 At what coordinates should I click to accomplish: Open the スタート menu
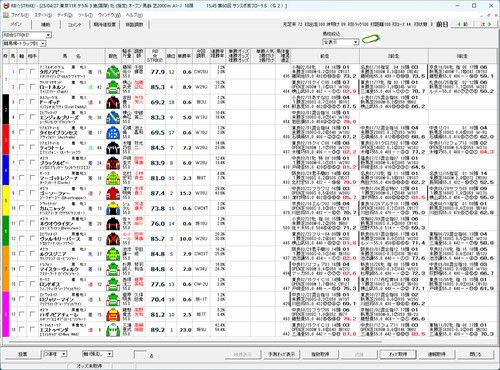[43, 15]
